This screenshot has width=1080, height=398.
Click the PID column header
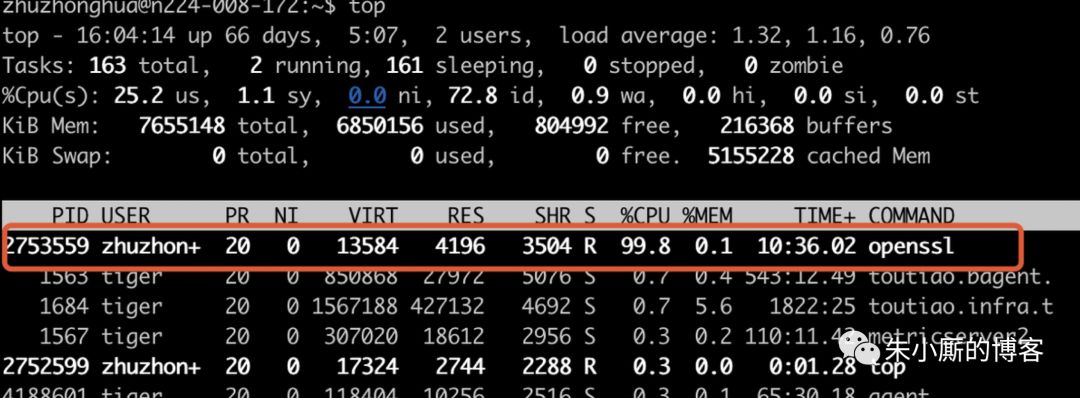coord(70,216)
